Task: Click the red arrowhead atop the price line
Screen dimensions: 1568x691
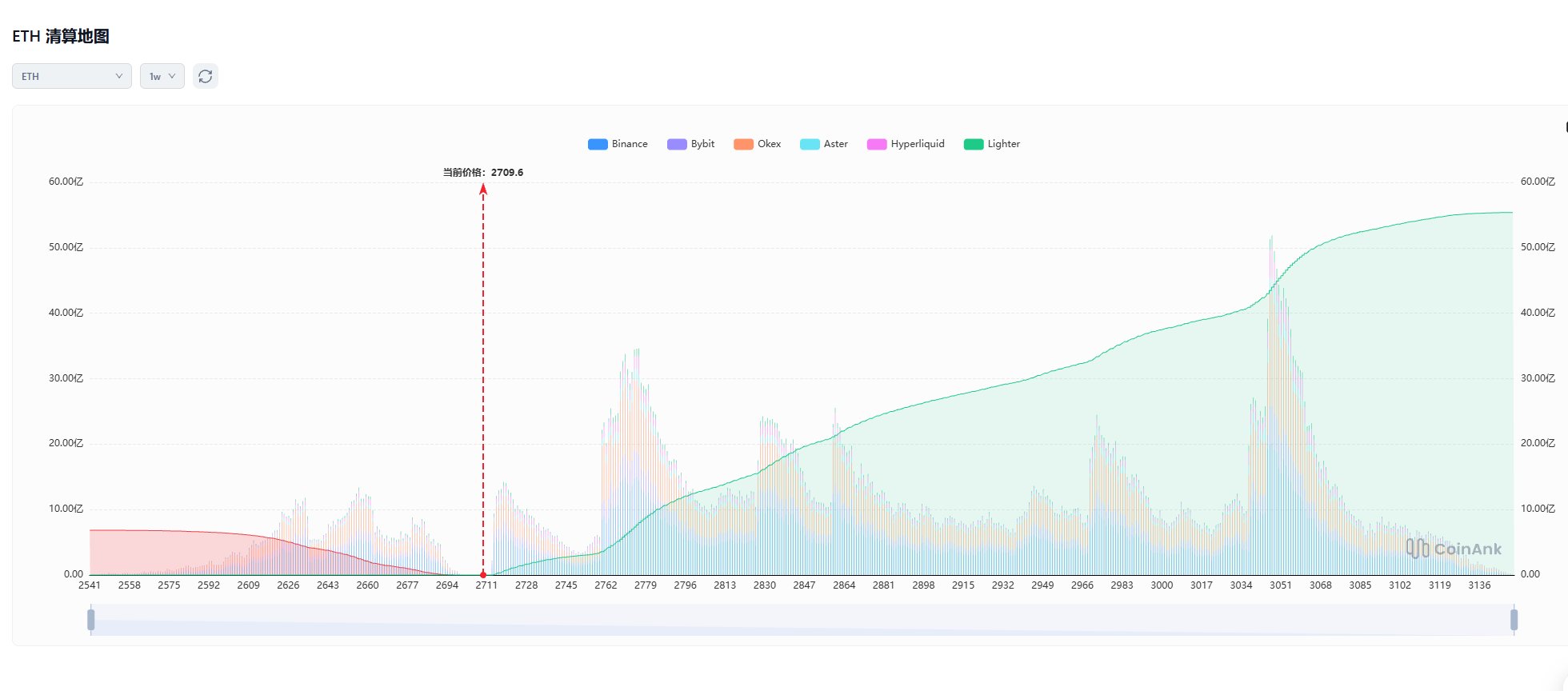Action: click(483, 189)
